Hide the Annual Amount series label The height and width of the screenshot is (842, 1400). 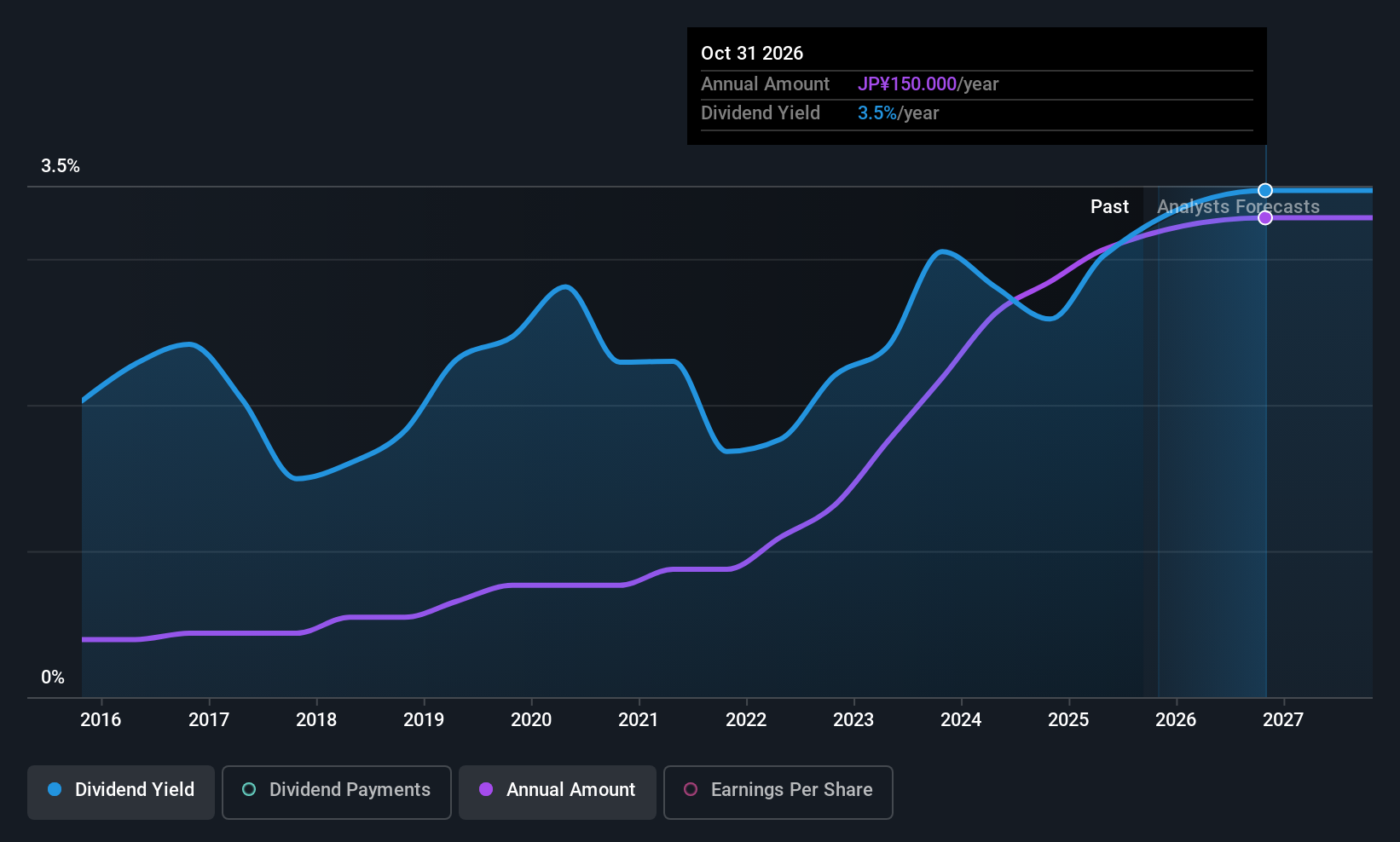pos(570,790)
